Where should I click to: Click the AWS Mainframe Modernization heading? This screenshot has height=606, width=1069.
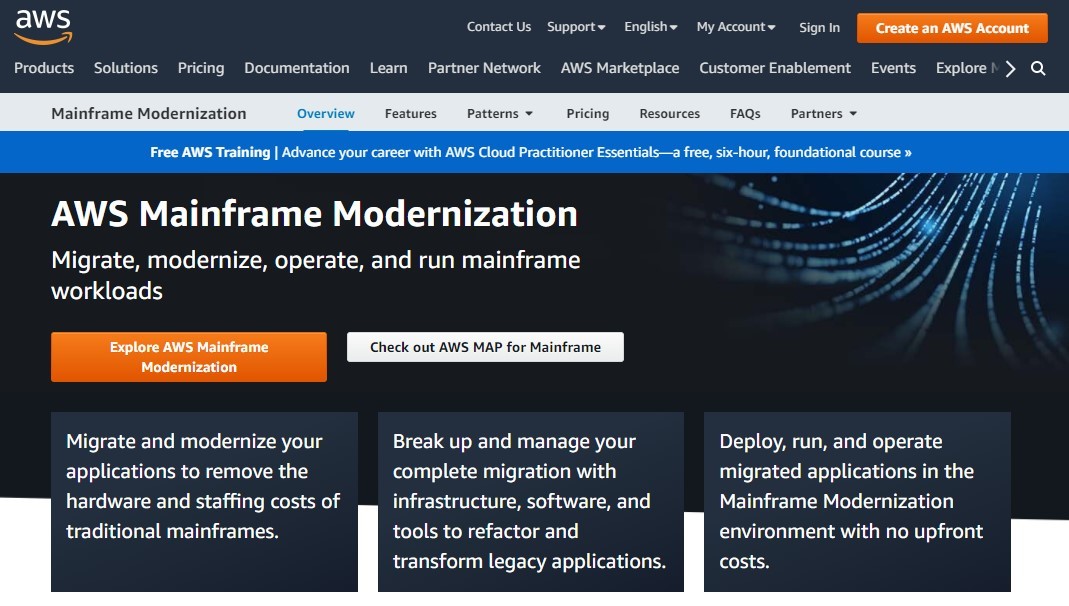314,214
